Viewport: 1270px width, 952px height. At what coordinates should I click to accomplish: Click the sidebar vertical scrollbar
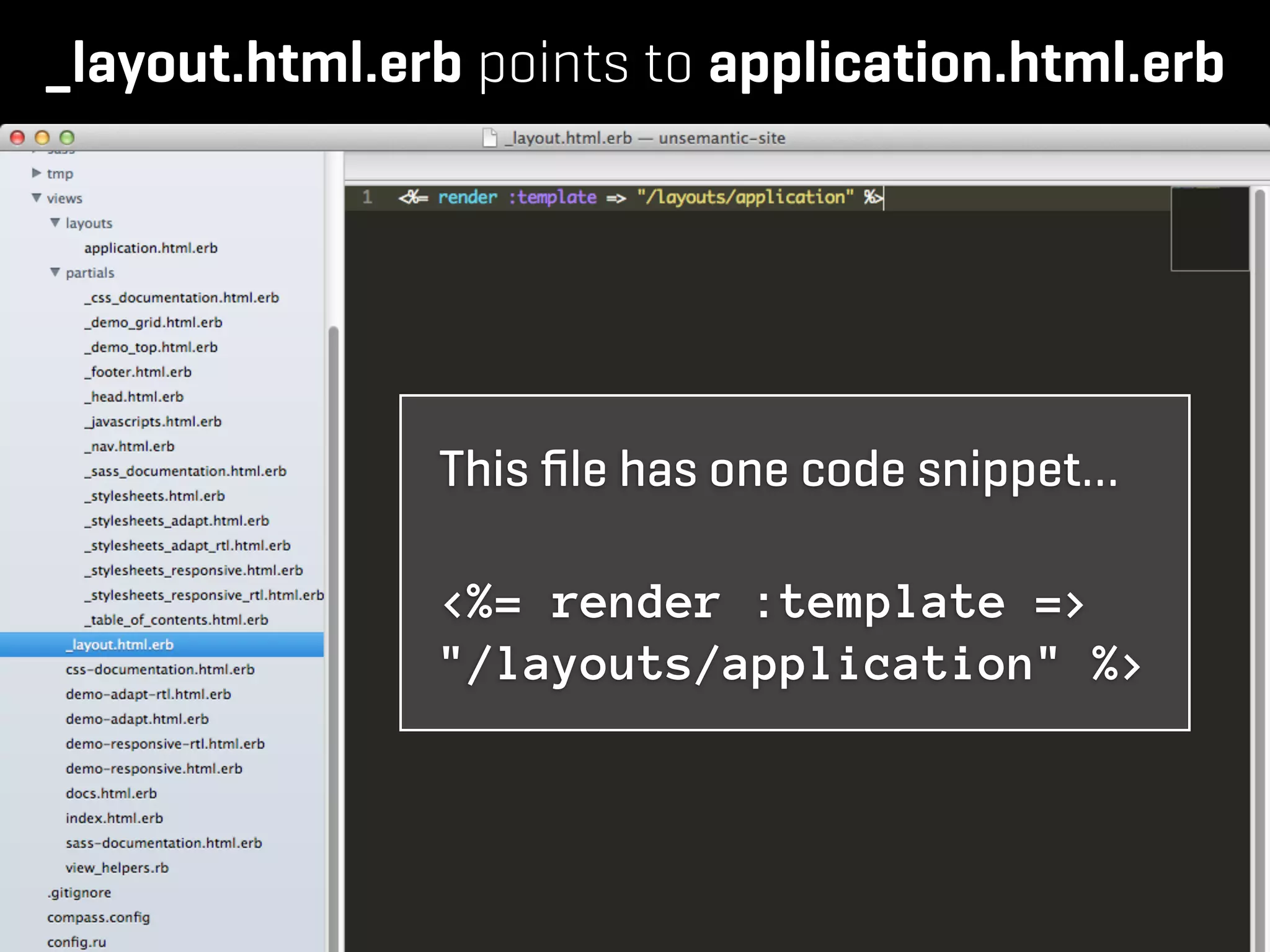[x=333, y=558]
